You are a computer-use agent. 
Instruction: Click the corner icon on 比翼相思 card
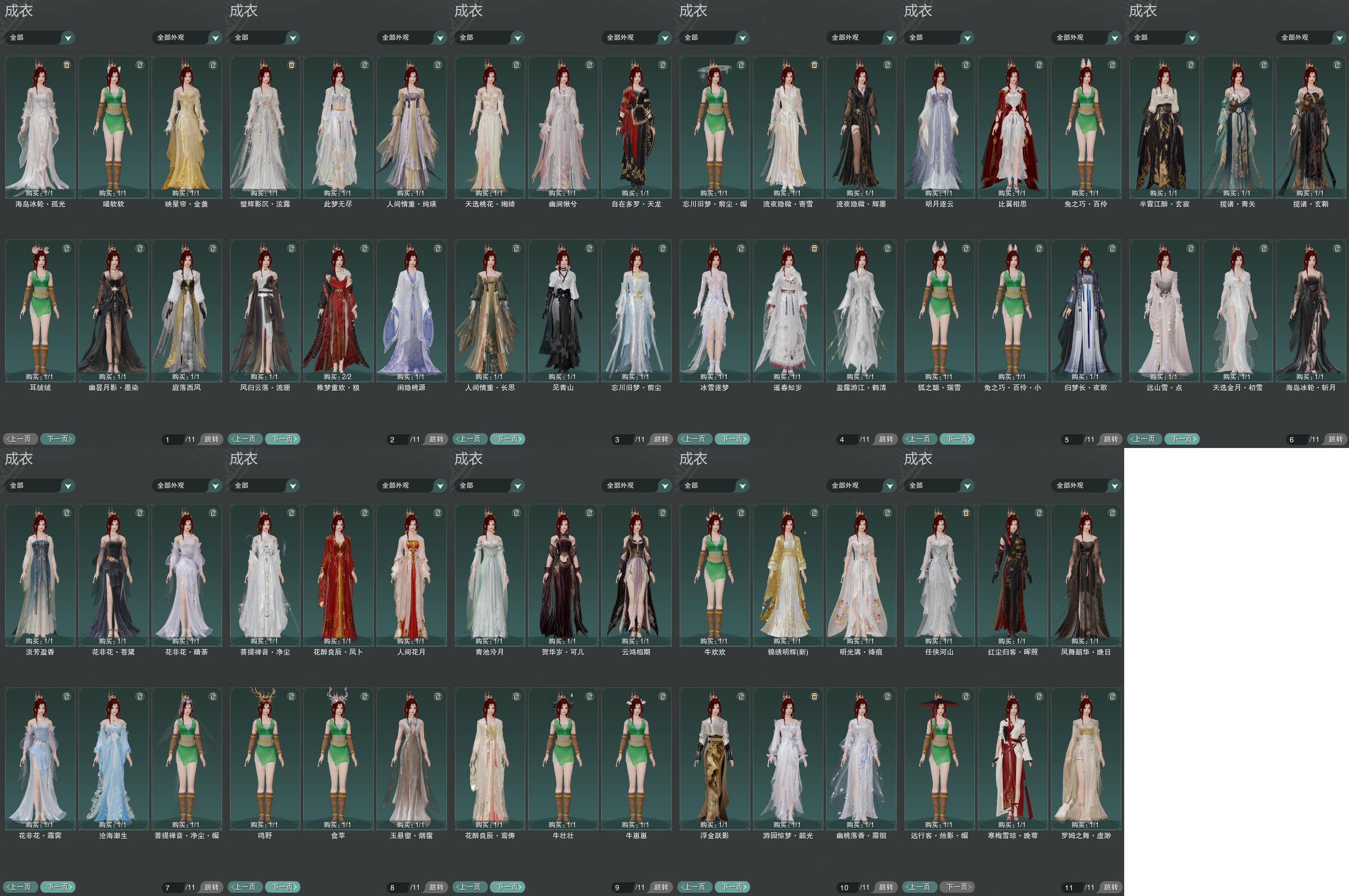pyautogui.click(x=1039, y=65)
